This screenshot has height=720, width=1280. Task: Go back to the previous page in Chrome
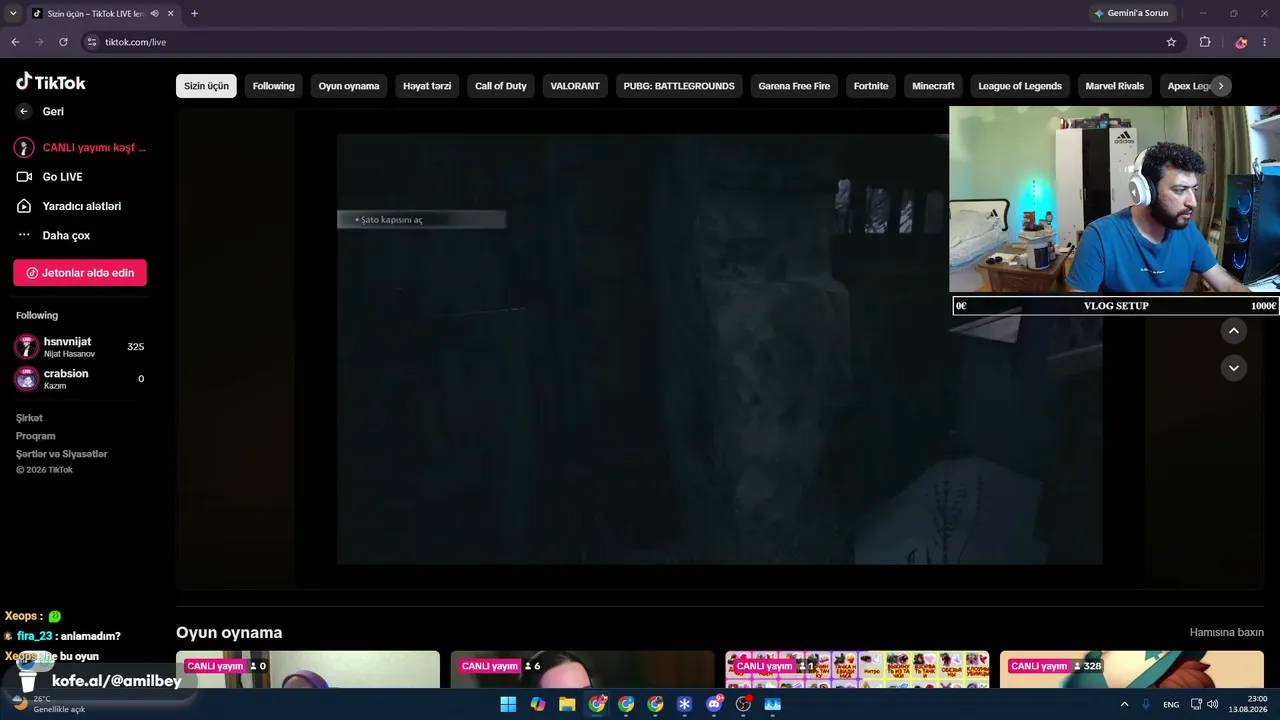(15, 42)
